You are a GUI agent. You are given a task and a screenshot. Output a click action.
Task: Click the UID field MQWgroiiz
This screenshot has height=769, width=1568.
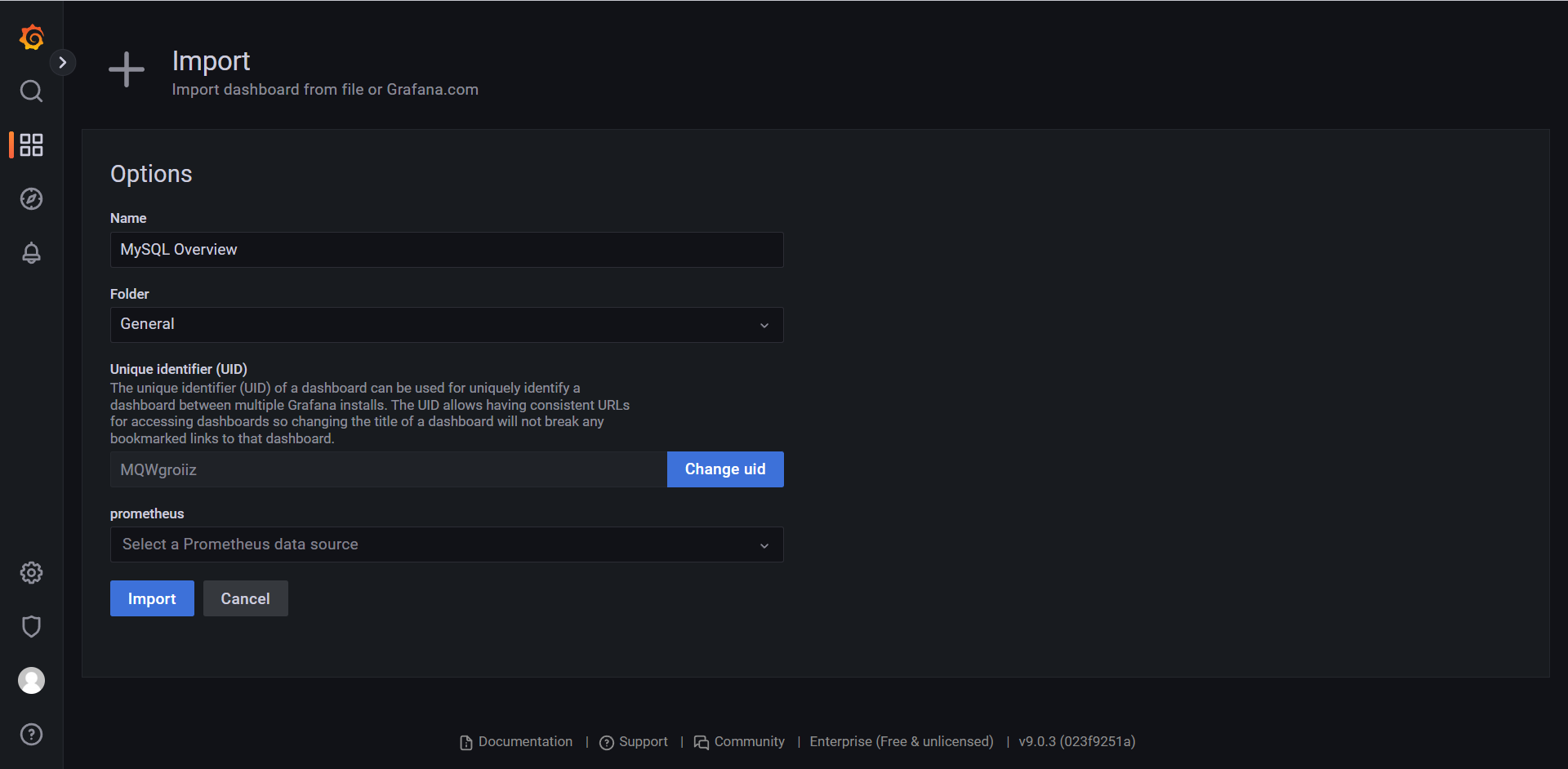click(x=389, y=469)
